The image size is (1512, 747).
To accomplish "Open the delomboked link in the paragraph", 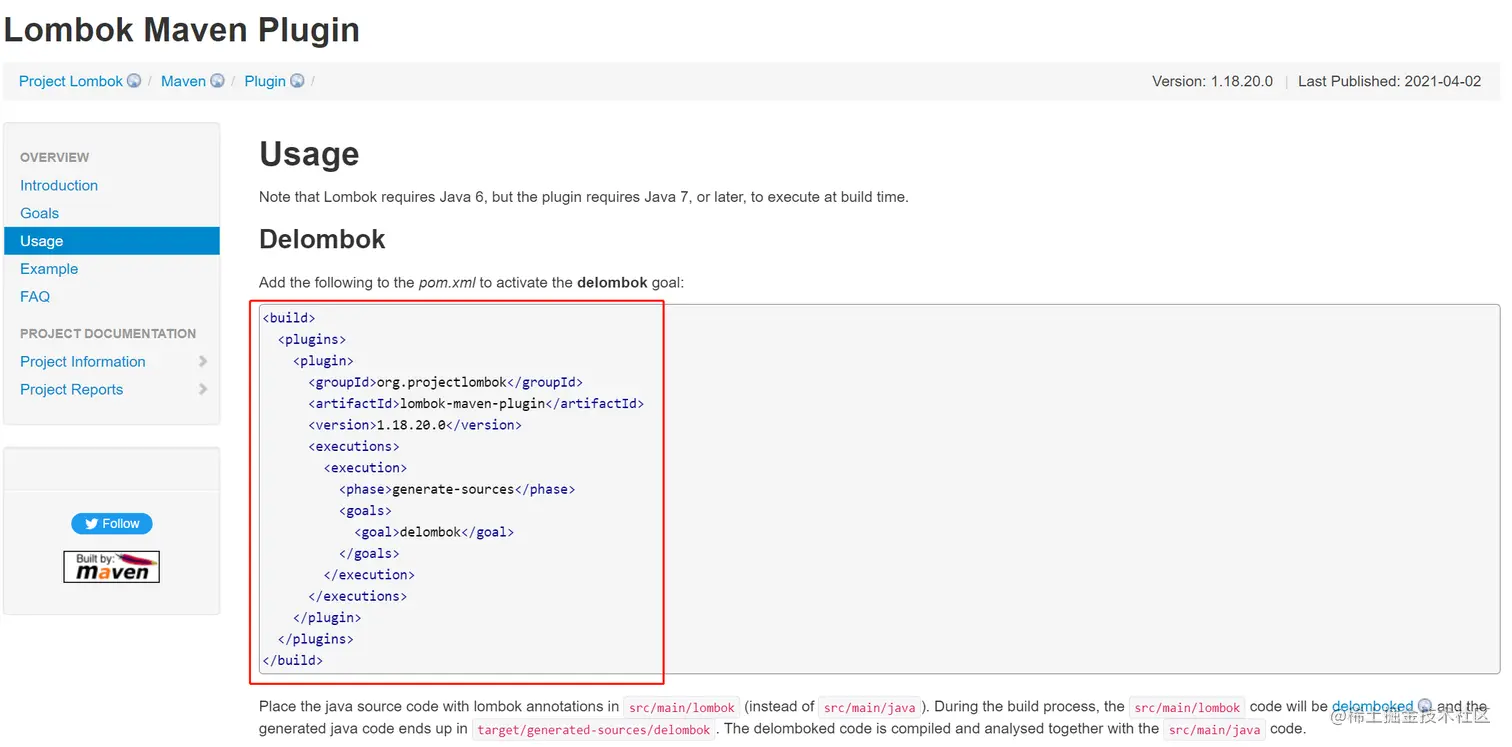I will (x=1373, y=706).
